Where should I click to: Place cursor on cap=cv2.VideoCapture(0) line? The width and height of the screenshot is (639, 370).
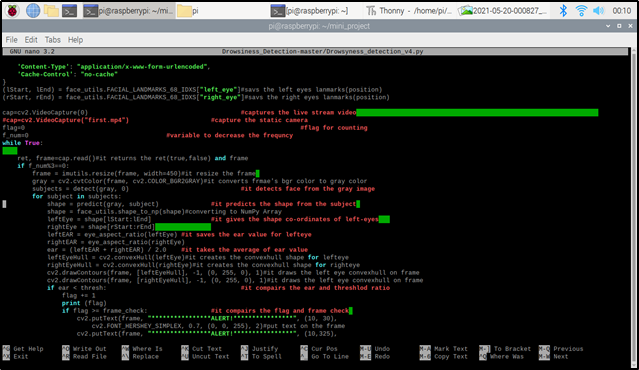point(45,112)
